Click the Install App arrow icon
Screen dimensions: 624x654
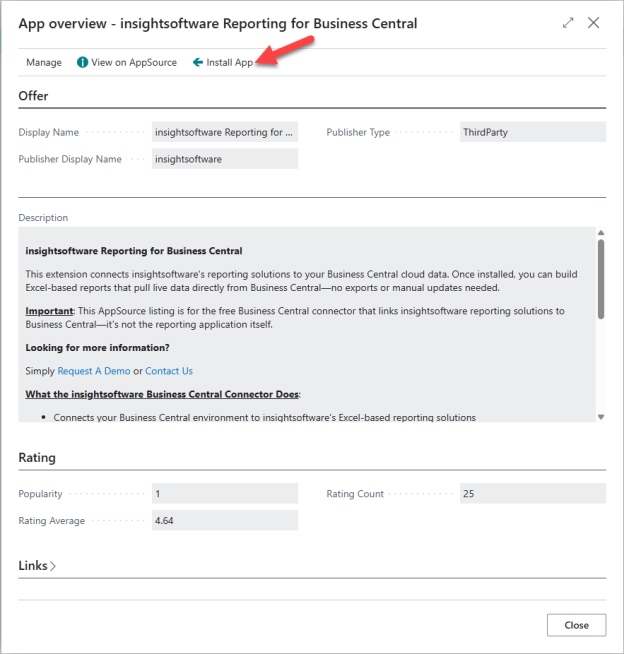pos(198,62)
